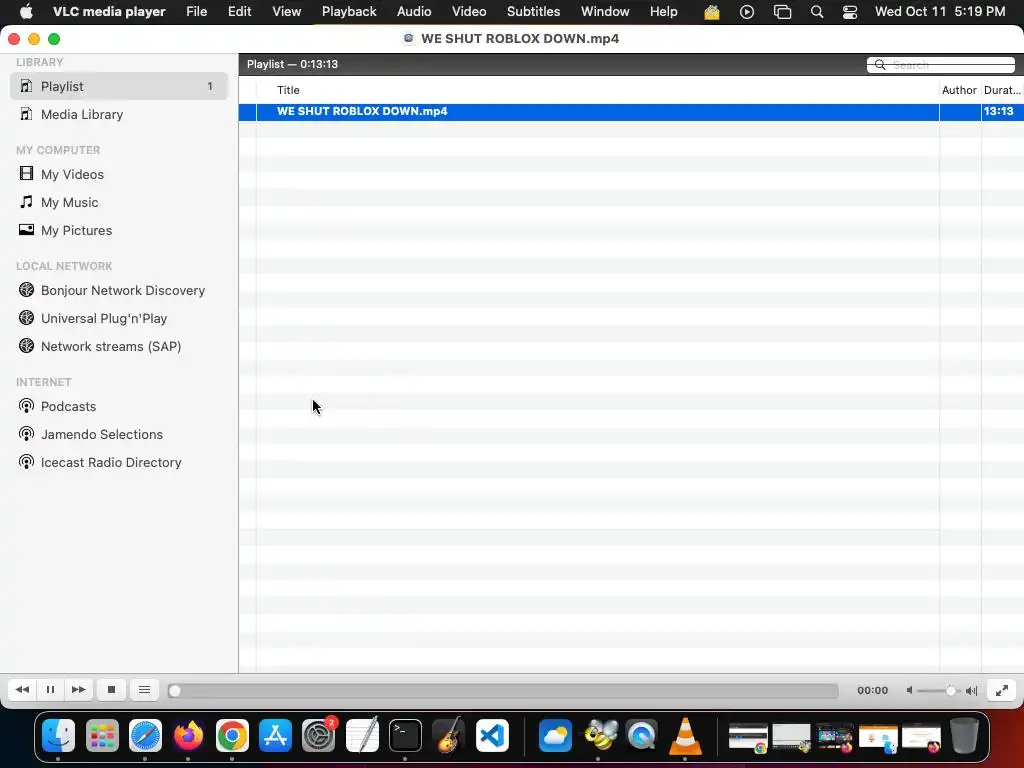Adjust the volume slider knob
This screenshot has width=1024, height=768.
951,690
